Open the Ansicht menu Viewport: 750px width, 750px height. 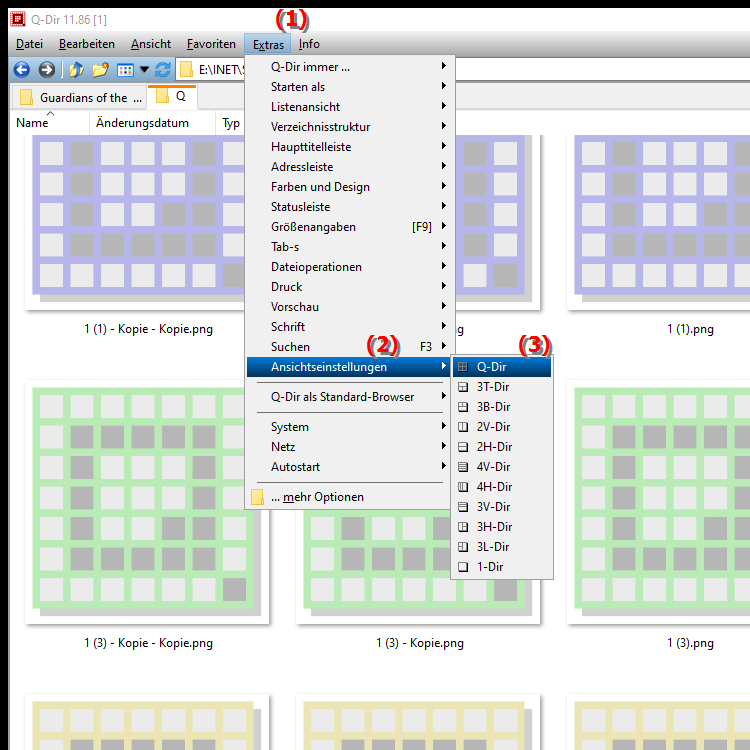click(x=151, y=44)
